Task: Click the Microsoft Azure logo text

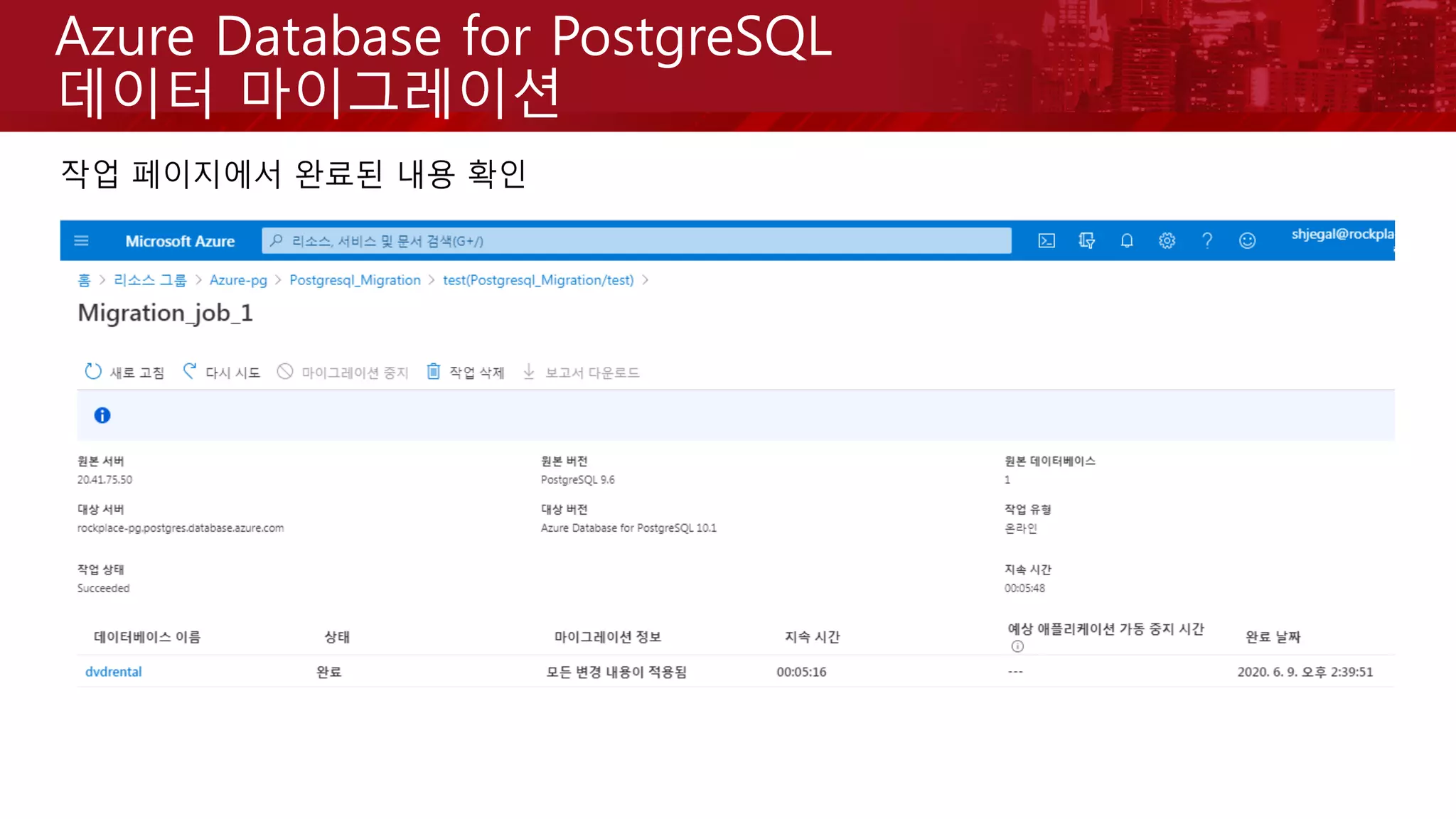Action: [180, 241]
